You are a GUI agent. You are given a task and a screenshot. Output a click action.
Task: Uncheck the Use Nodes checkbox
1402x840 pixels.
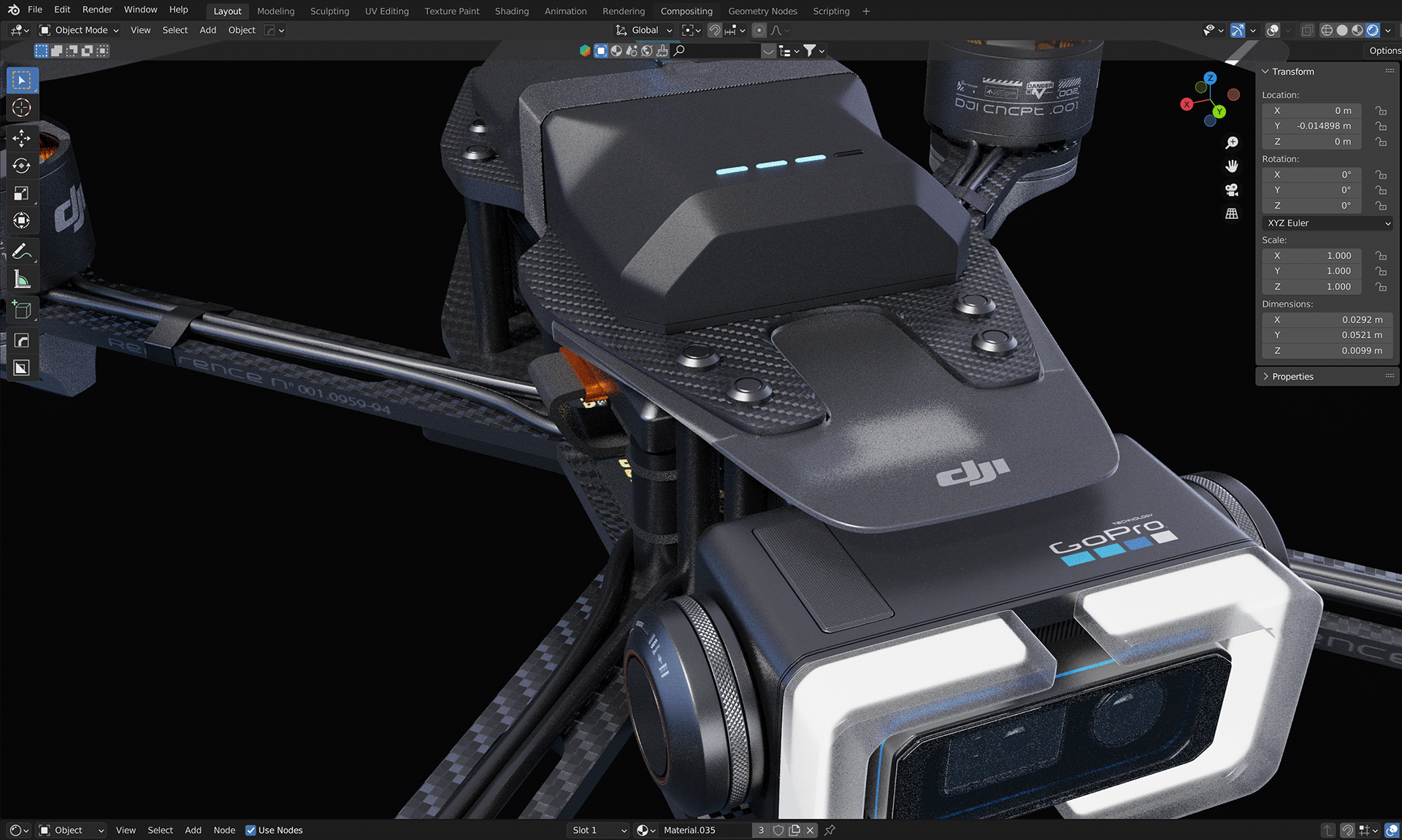[x=250, y=830]
